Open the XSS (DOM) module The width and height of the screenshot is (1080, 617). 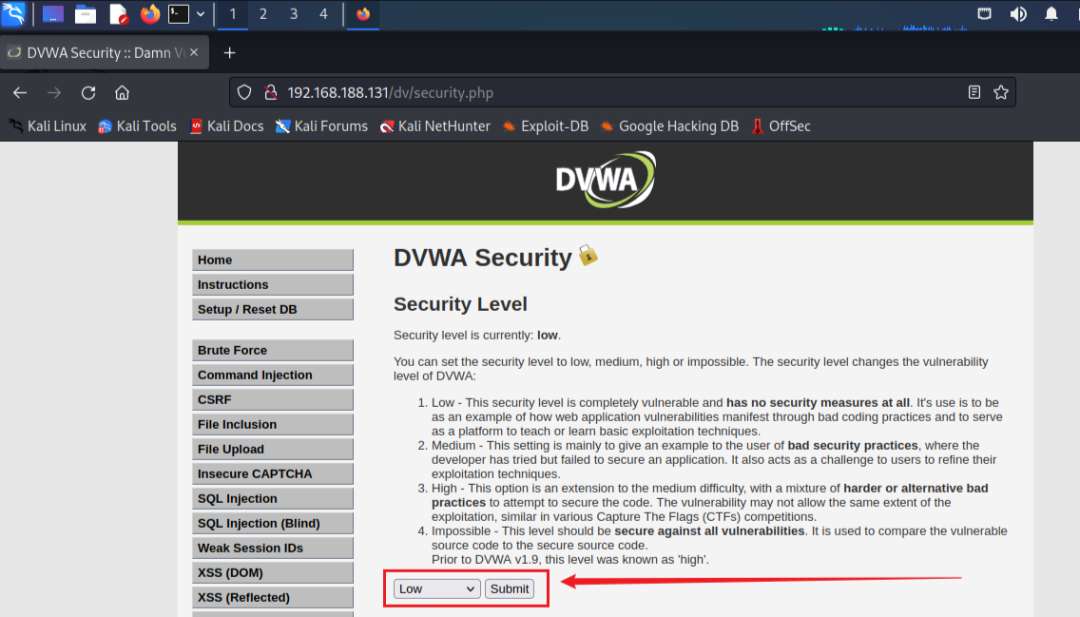(x=273, y=573)
